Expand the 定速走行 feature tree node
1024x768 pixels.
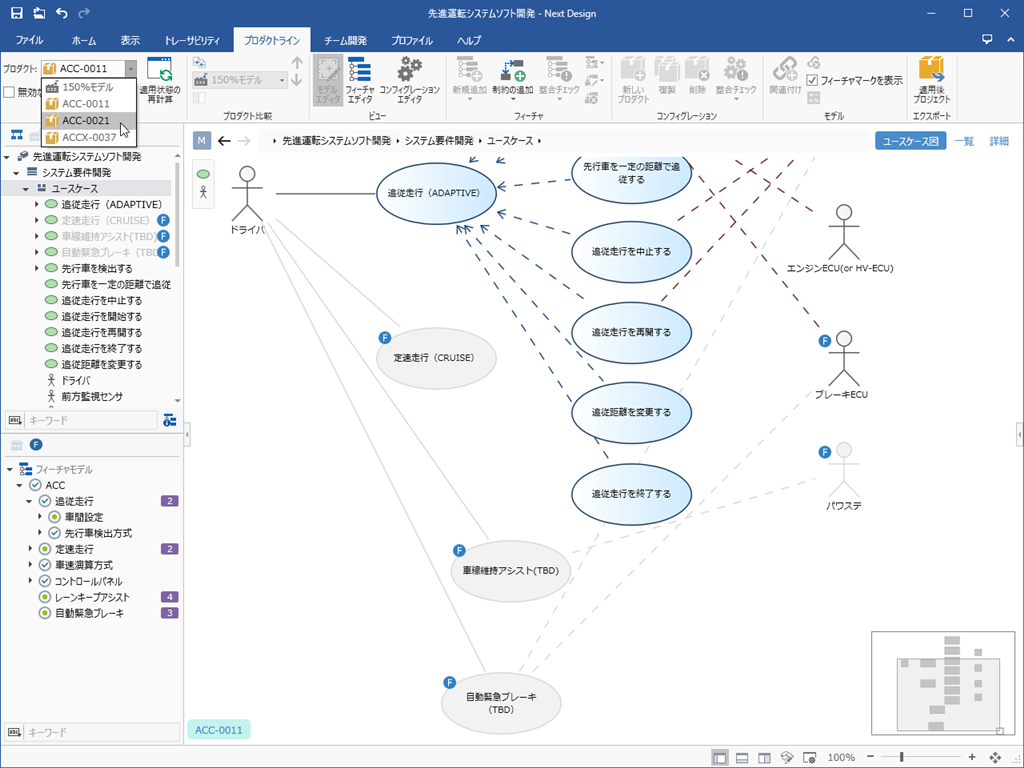[x=31, y=549]
